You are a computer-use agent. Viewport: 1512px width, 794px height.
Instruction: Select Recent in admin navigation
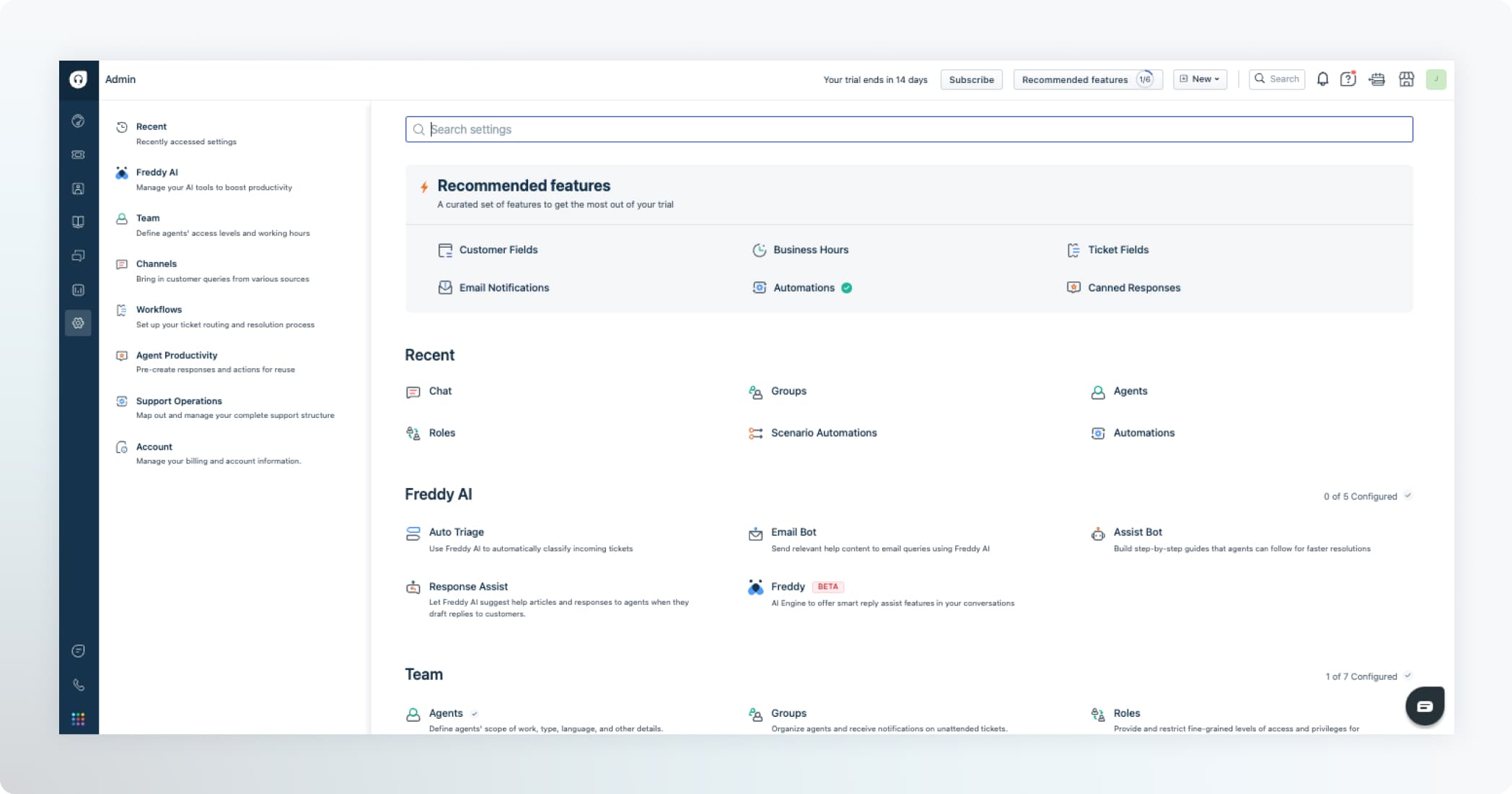[x=186, y=134]
